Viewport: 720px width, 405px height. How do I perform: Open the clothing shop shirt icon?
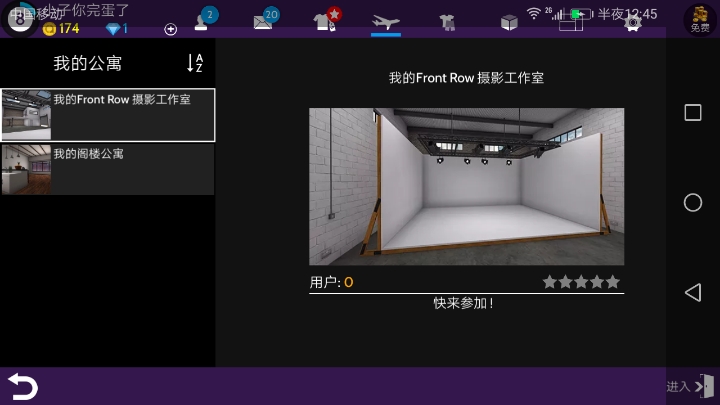coord(326,21)
